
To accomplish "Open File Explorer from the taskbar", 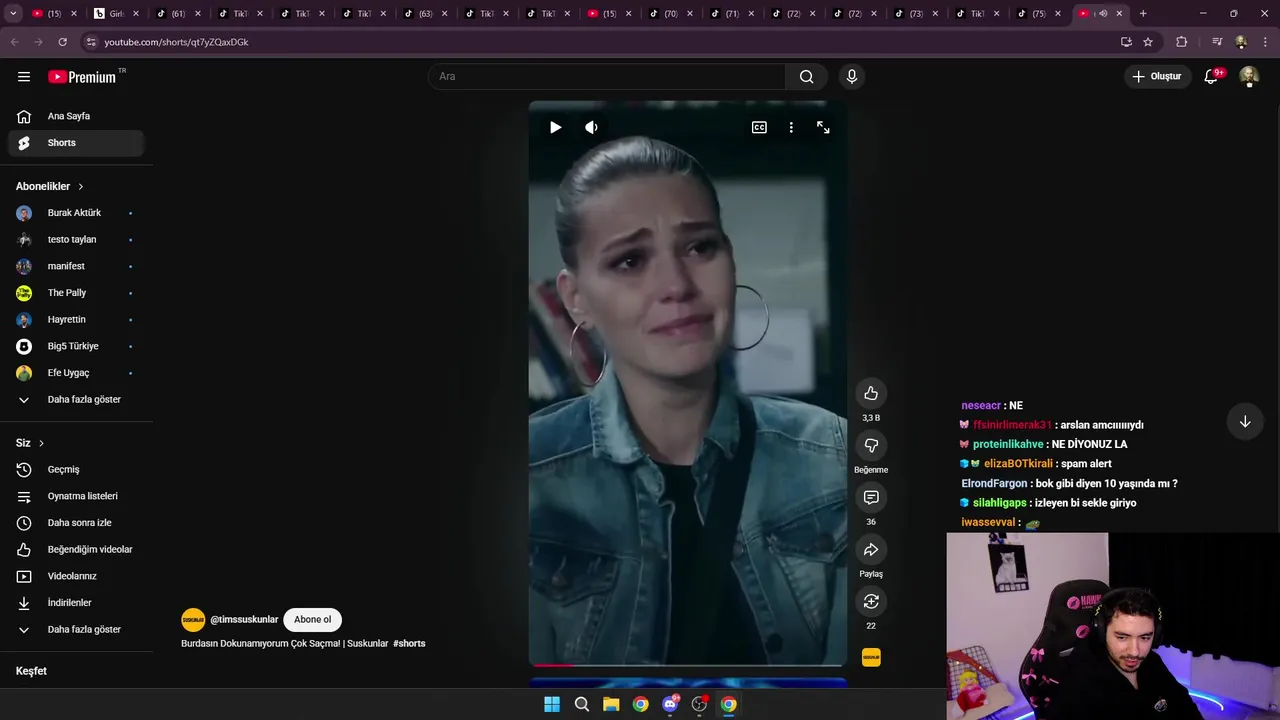I will tap(611, 704).
